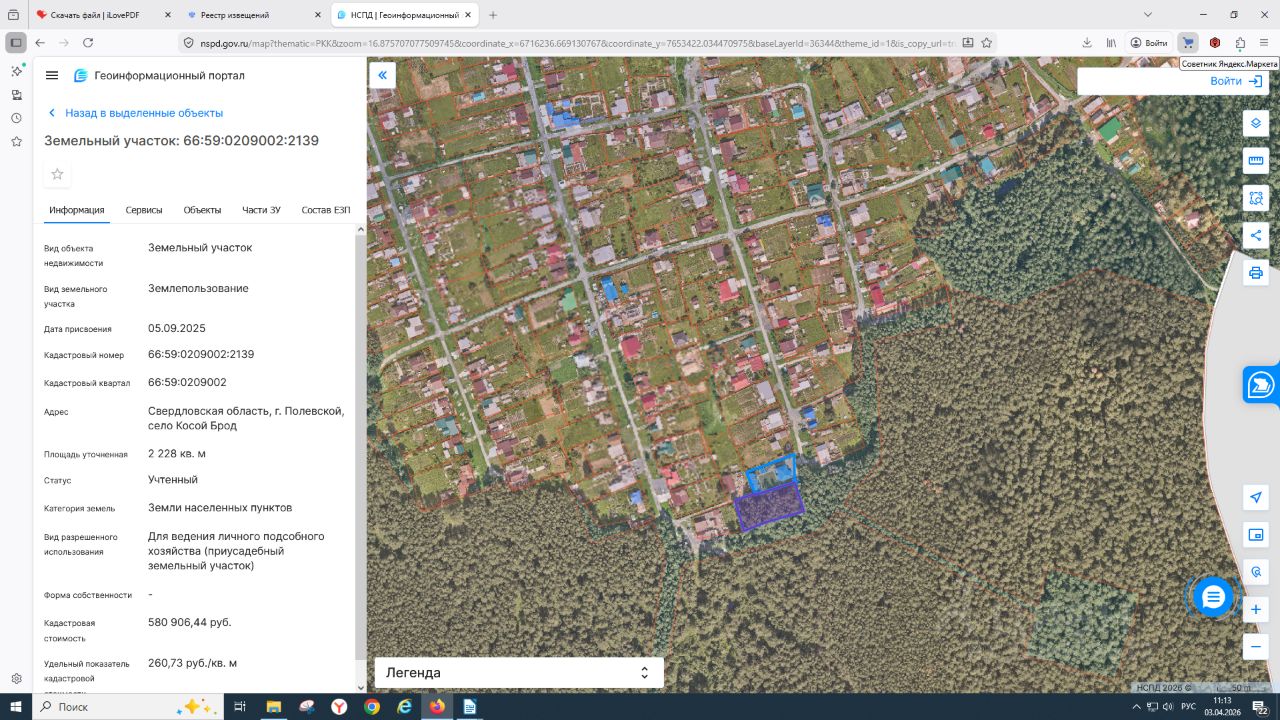Show hidden system tray icons

(x=1135, y=707)
